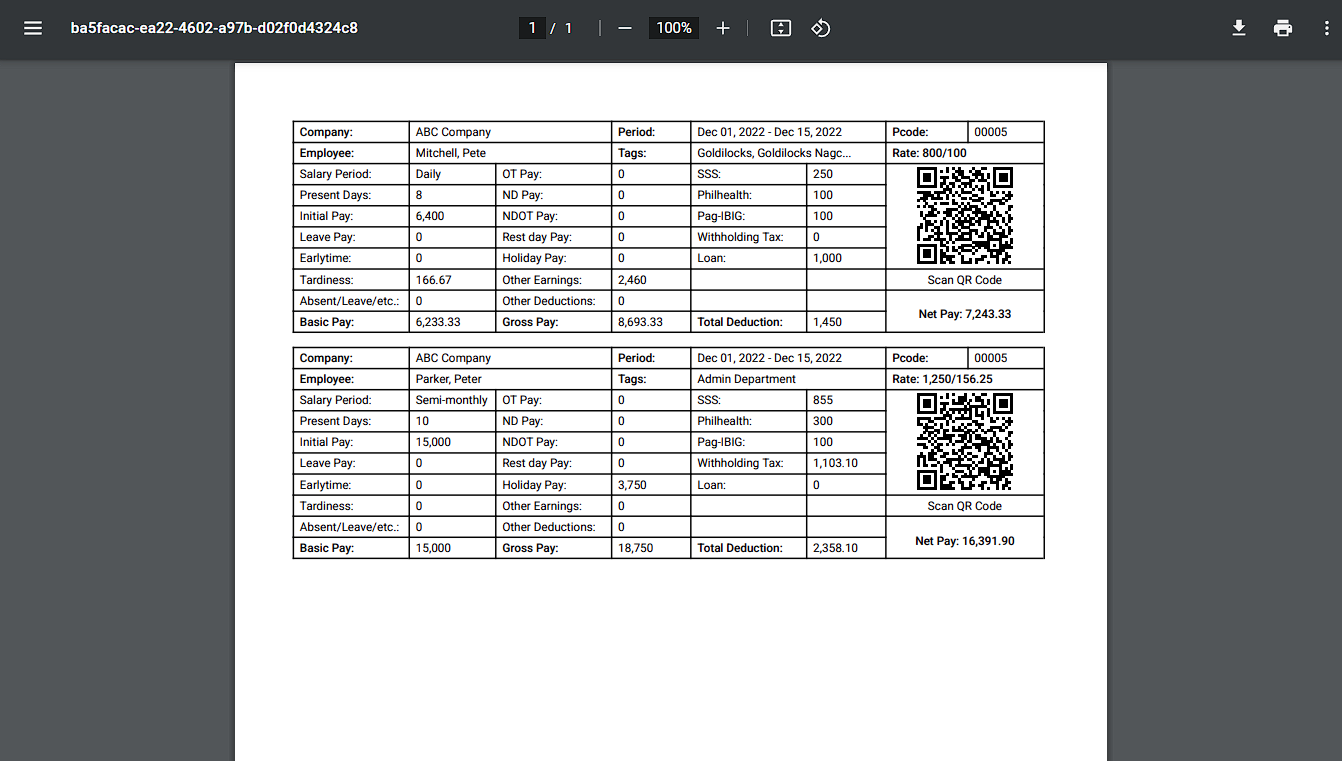
Task: Click the zoom out minus button
Action: point(625,28)
